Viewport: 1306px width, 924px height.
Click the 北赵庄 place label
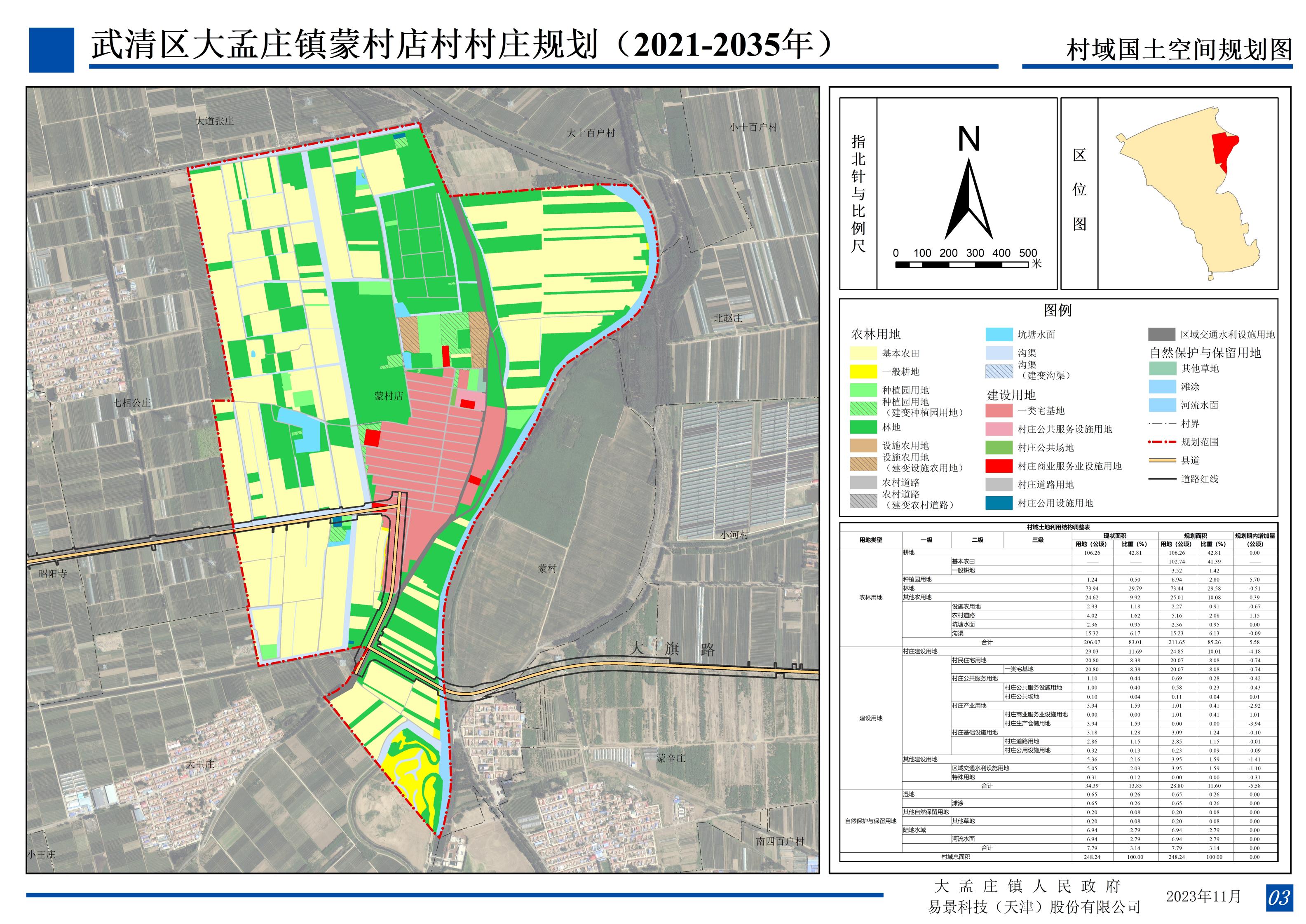[x=729, y=318]
